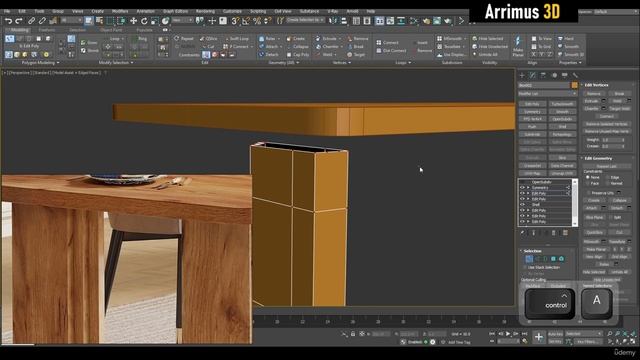Select Polygon sub-object level in Selection rollout

[x=553, y=259]
